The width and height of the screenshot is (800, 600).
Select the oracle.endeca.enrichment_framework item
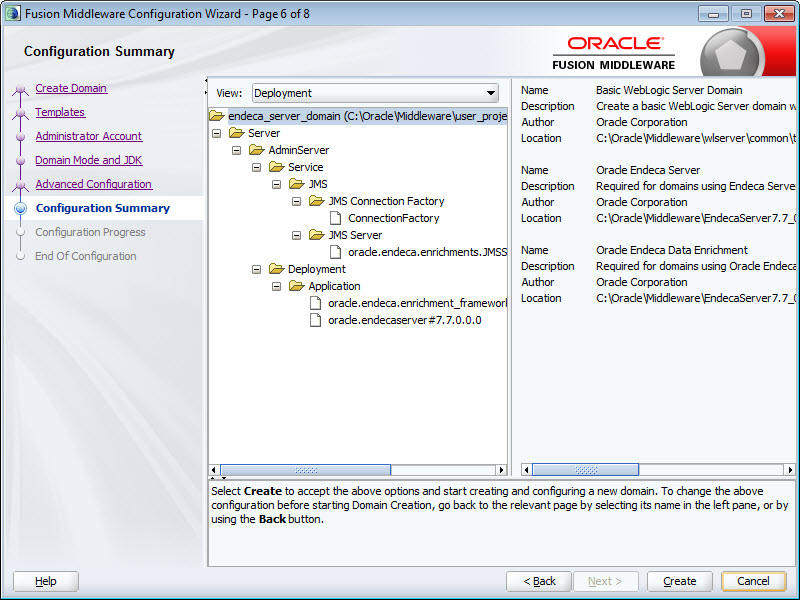pos(417,303)
